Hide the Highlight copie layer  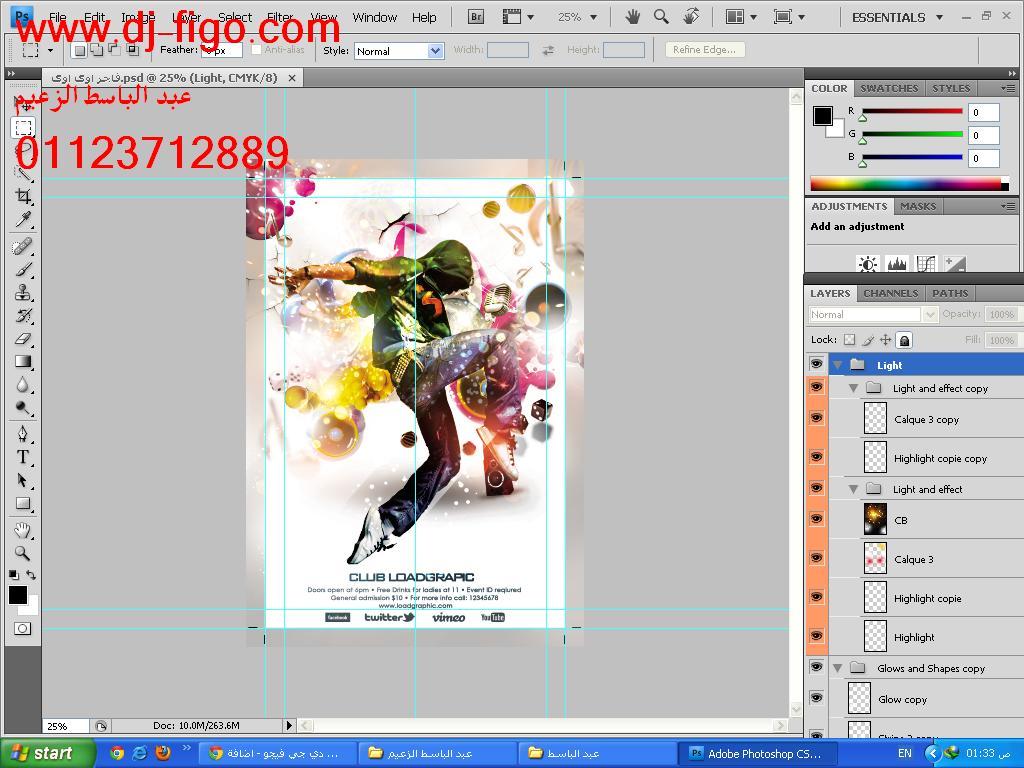[x=817, y=598]
